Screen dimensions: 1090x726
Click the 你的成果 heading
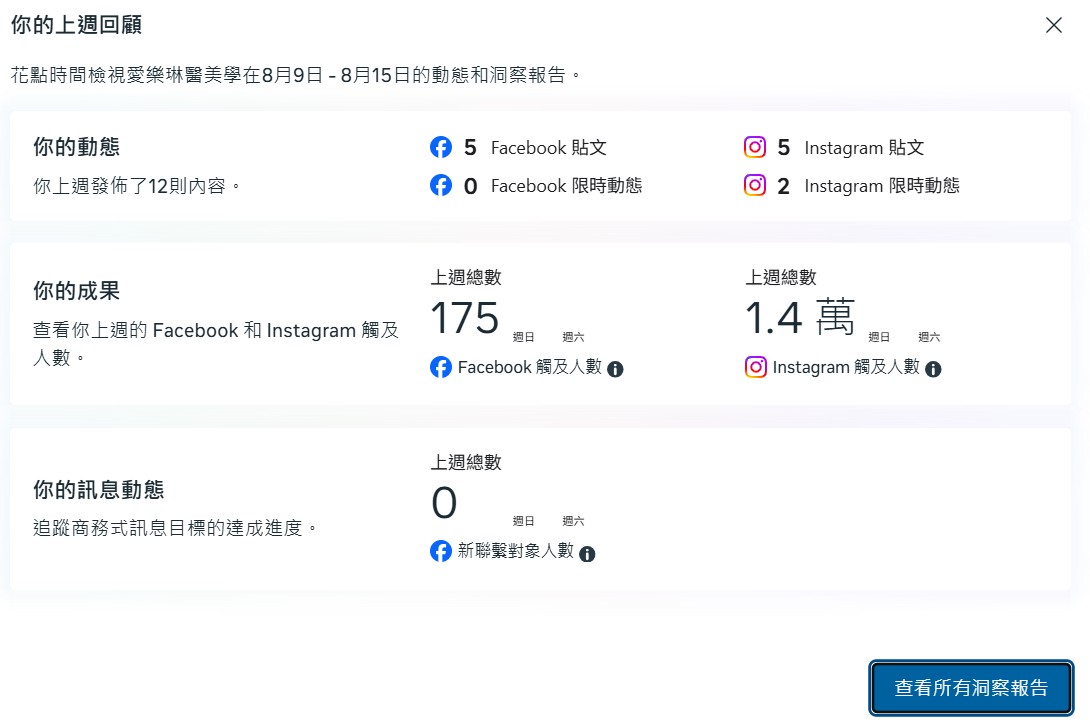coord(76,291)
